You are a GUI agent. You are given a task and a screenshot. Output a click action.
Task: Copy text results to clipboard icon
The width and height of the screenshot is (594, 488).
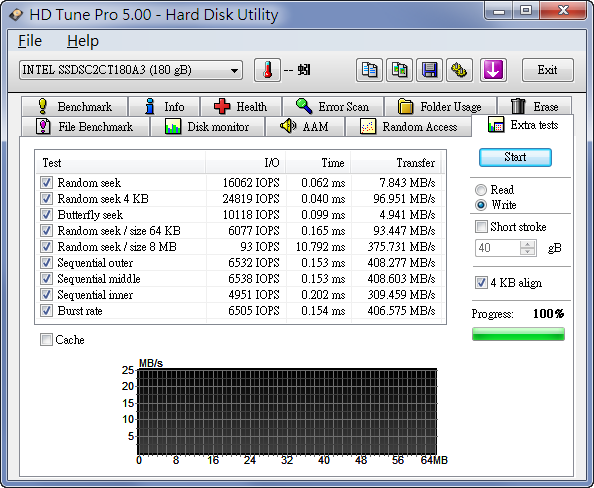click(x=369, y=70)
